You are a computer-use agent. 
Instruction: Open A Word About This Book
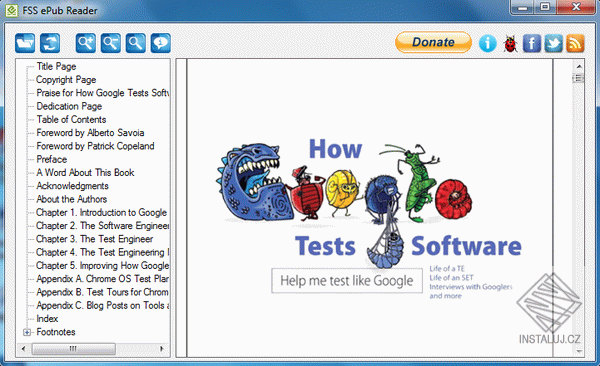click(x=85, y=173)
